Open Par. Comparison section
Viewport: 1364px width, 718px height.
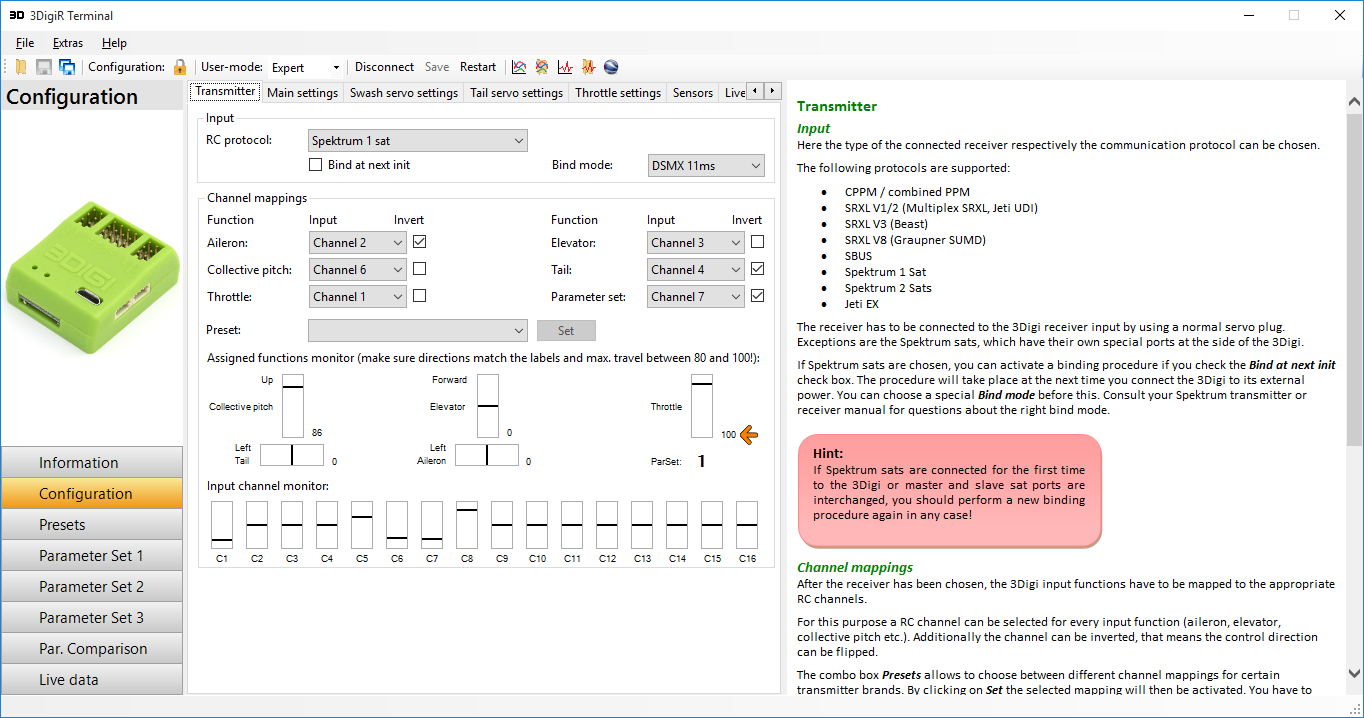click(x=92, y=648)
